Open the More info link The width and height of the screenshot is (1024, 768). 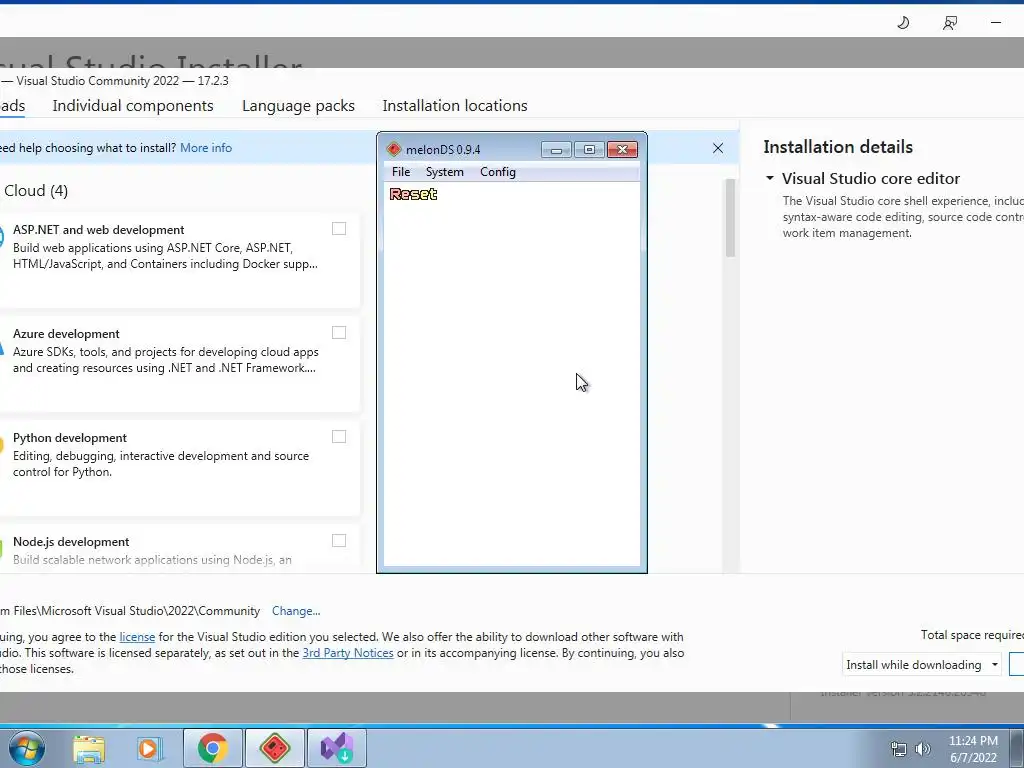click(206, 148)
